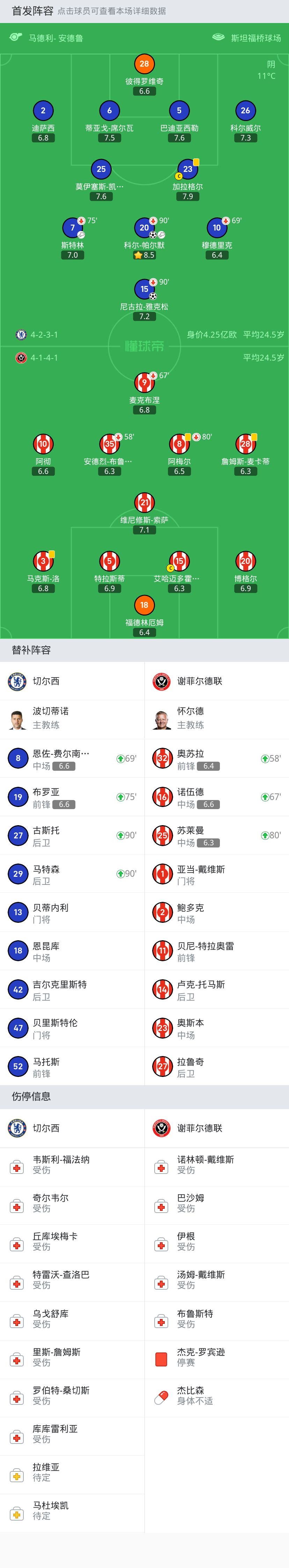
Task: Click Chelsea 4-2-3-1 formation label
Action: tap(44, 335)
